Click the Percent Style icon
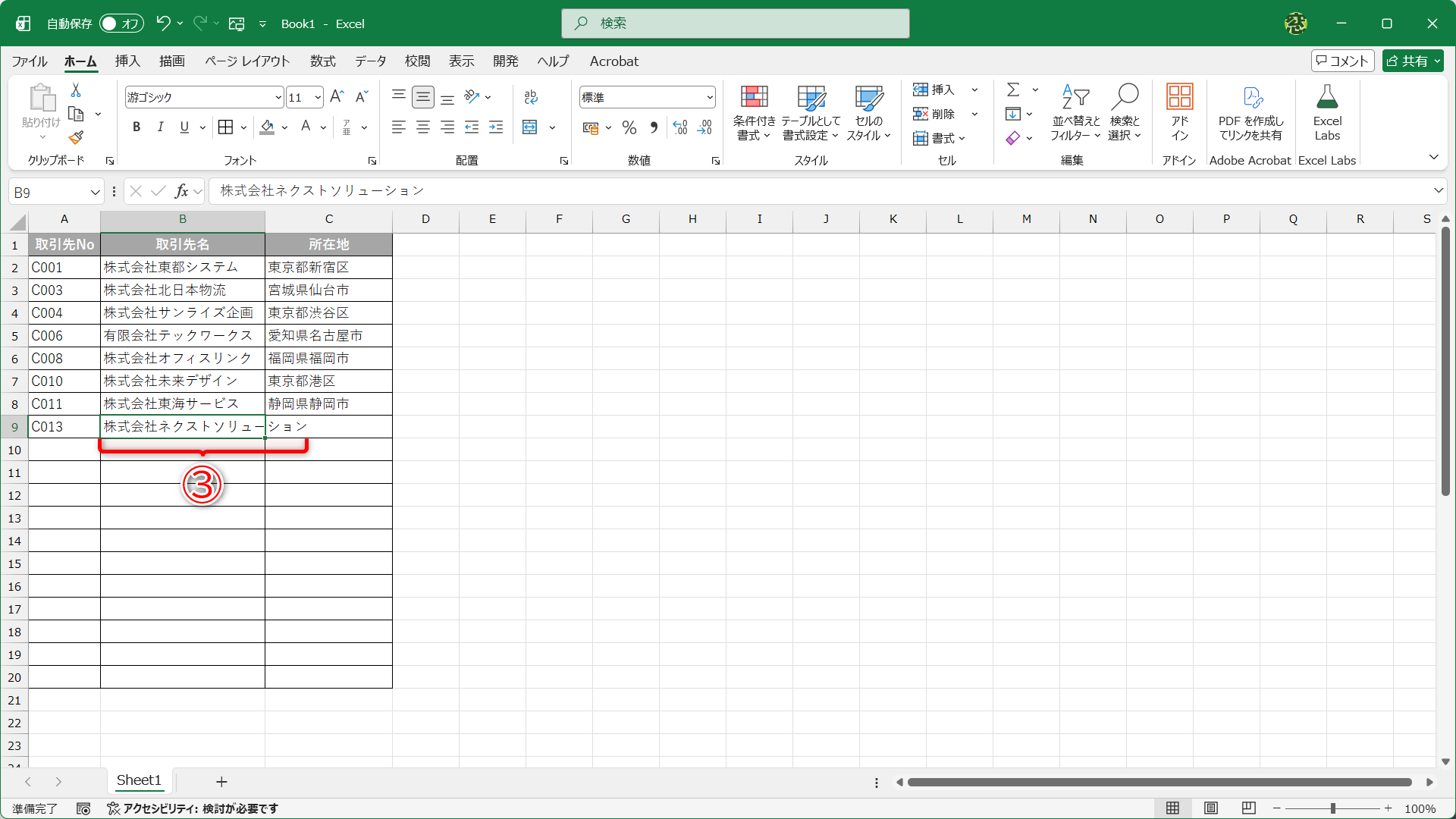 629,127
